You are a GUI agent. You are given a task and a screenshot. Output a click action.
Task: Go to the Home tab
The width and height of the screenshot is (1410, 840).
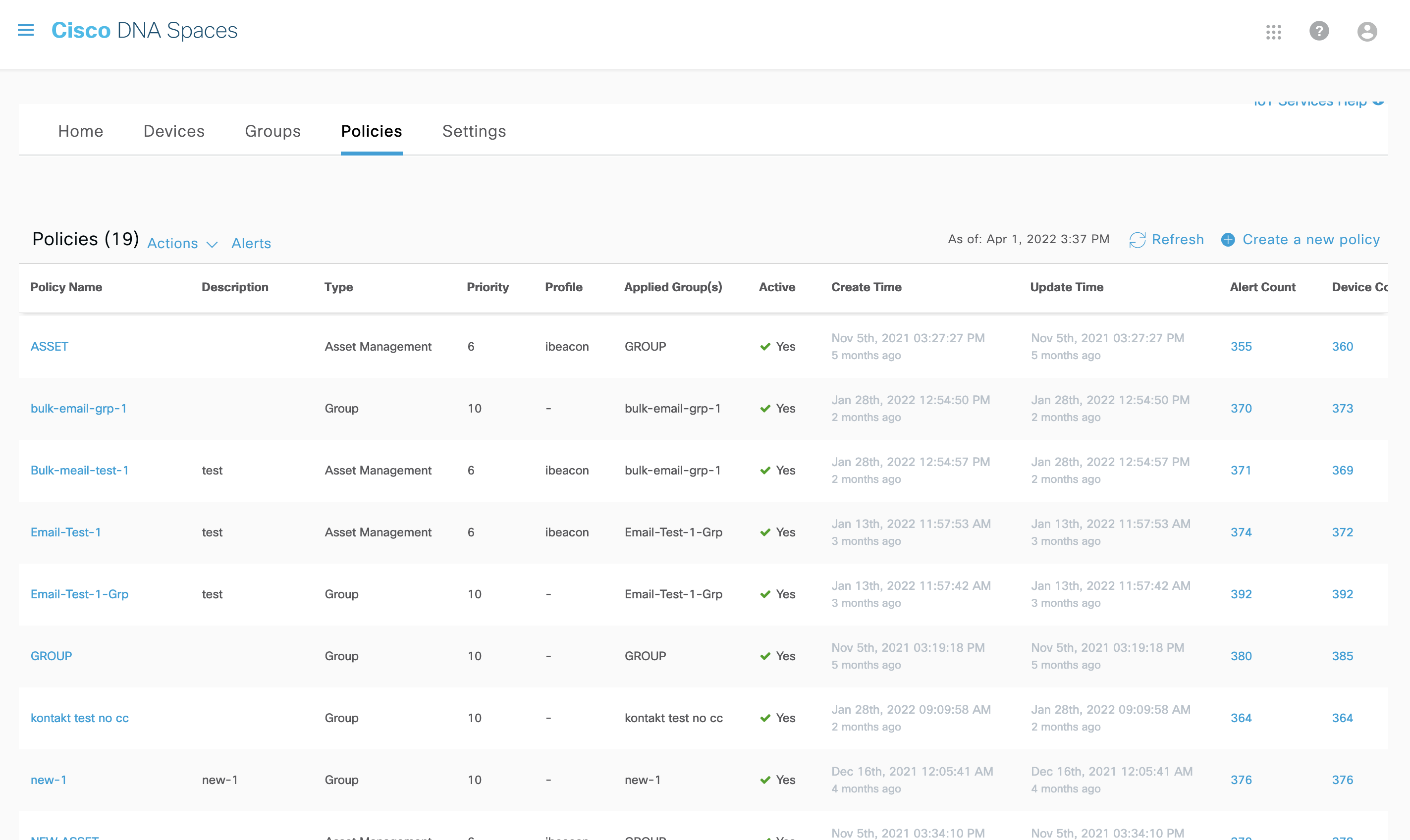click(80, 131)
